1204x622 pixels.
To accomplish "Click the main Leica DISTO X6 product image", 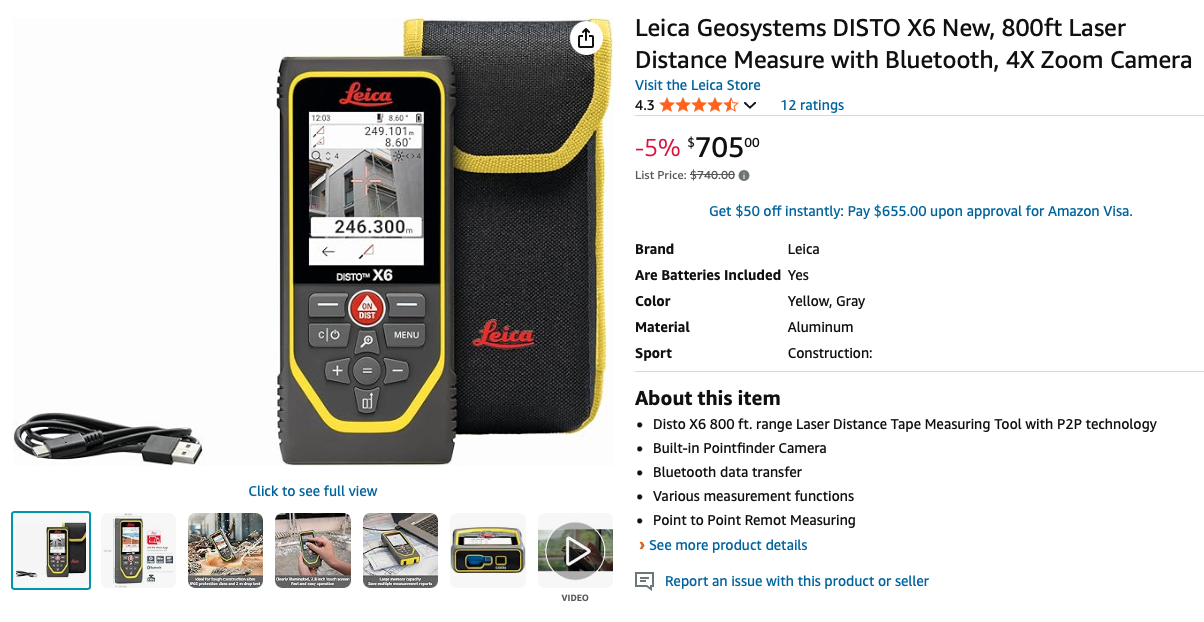I will tap(313, 240).
